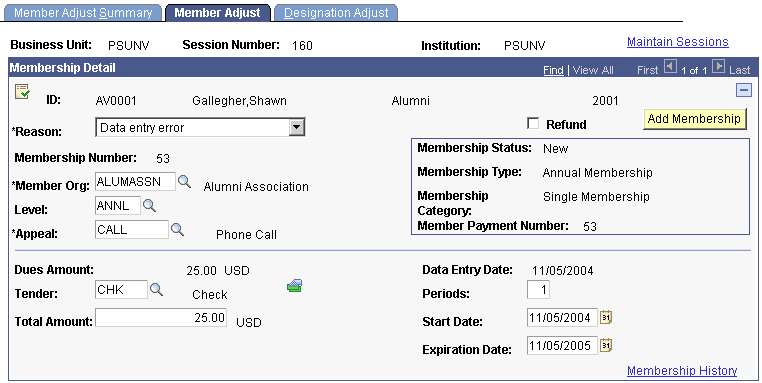Click the Membership Status value New
762x383 pixels.
tap(555, 149)
